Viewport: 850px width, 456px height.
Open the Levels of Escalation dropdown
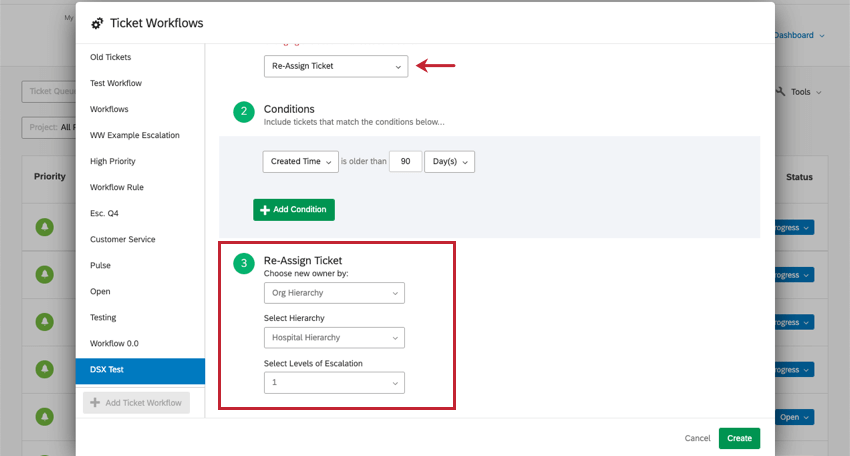point(334,382)
